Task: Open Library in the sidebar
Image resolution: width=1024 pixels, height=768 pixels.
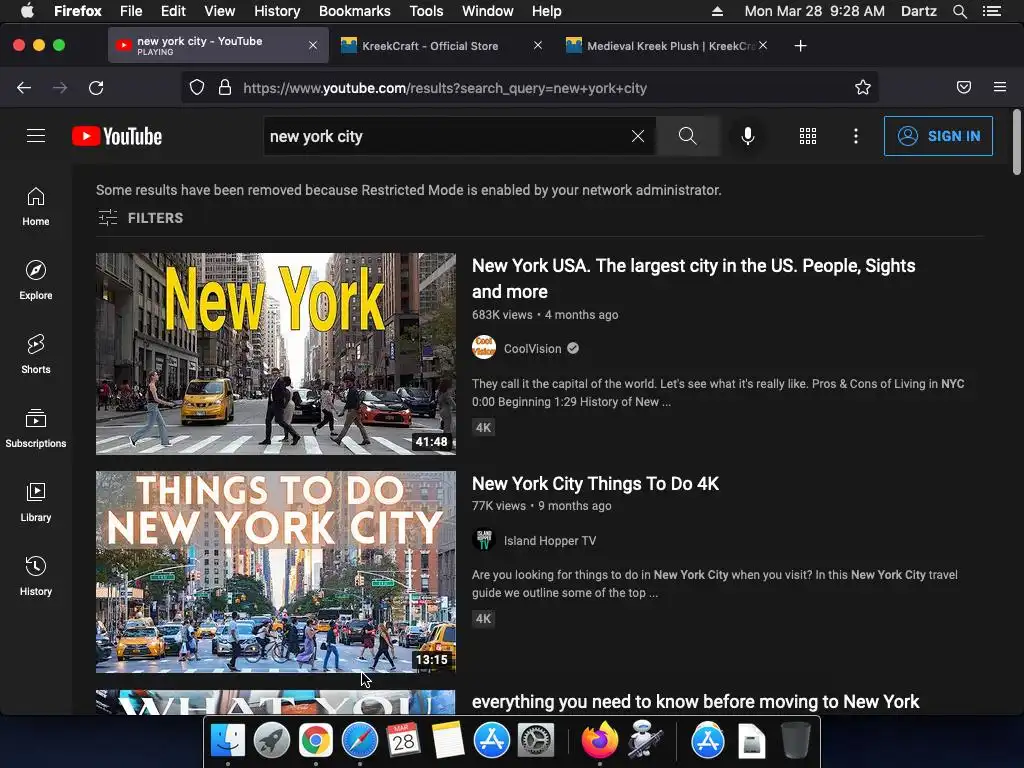Action: tap(36, 502)
